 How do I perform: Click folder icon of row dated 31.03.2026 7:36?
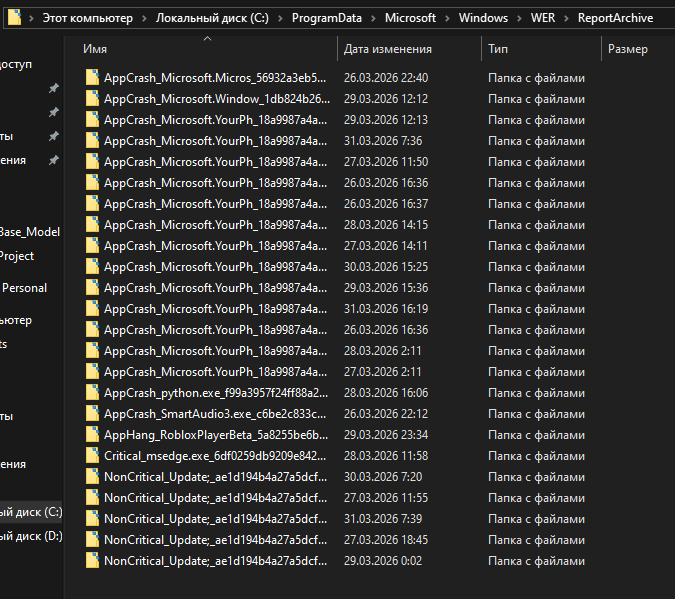point(92,141)
